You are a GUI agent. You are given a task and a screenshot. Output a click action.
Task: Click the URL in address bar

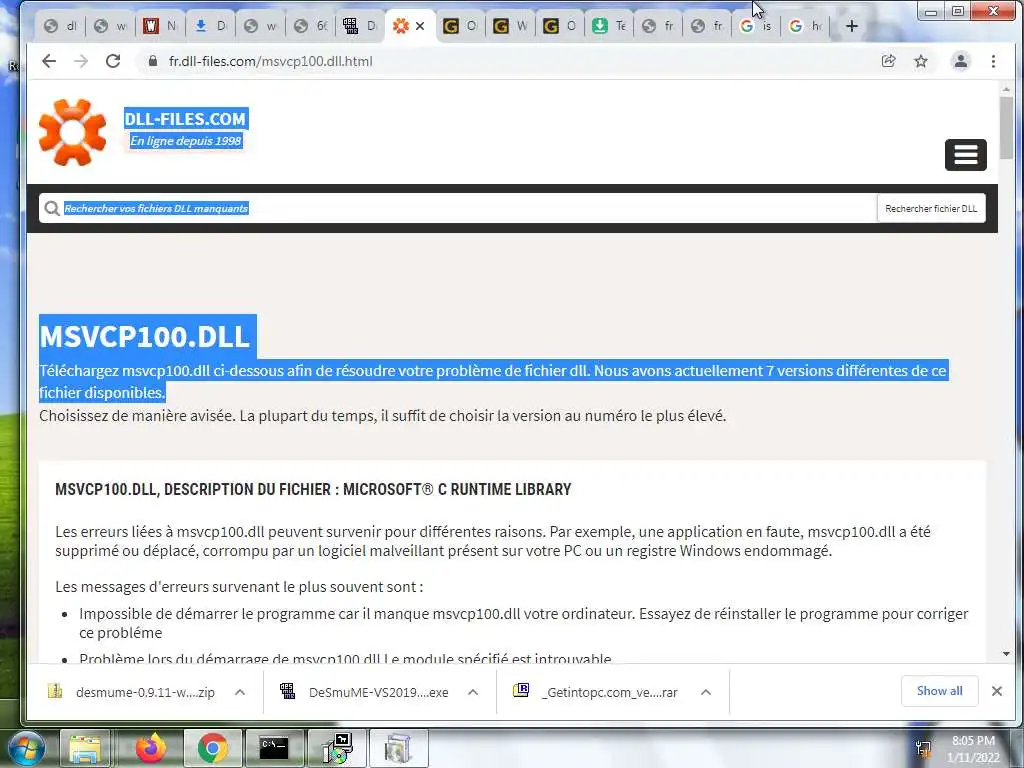point(270,61)
